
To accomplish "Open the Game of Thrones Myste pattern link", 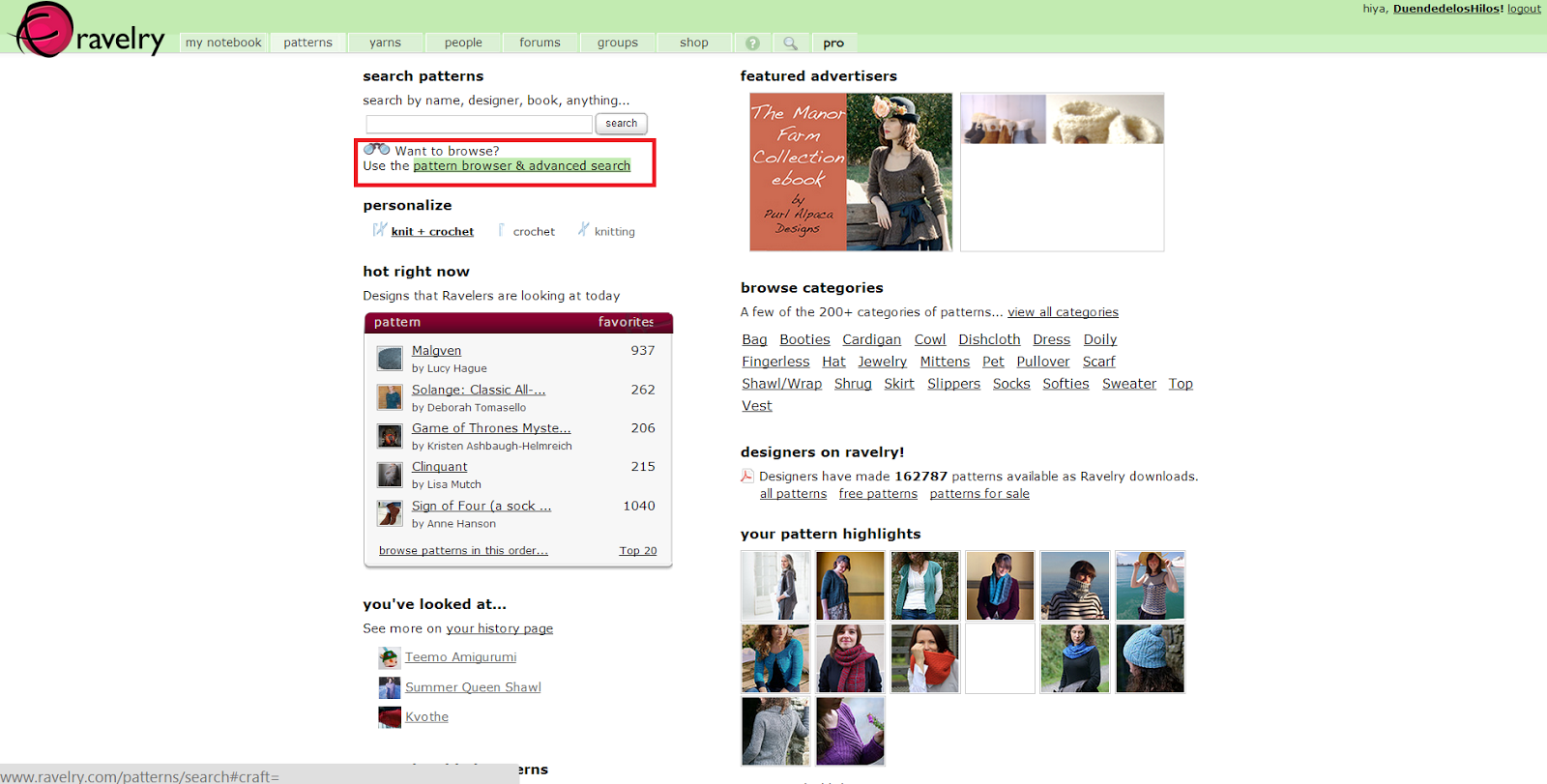I will point(491,428).
